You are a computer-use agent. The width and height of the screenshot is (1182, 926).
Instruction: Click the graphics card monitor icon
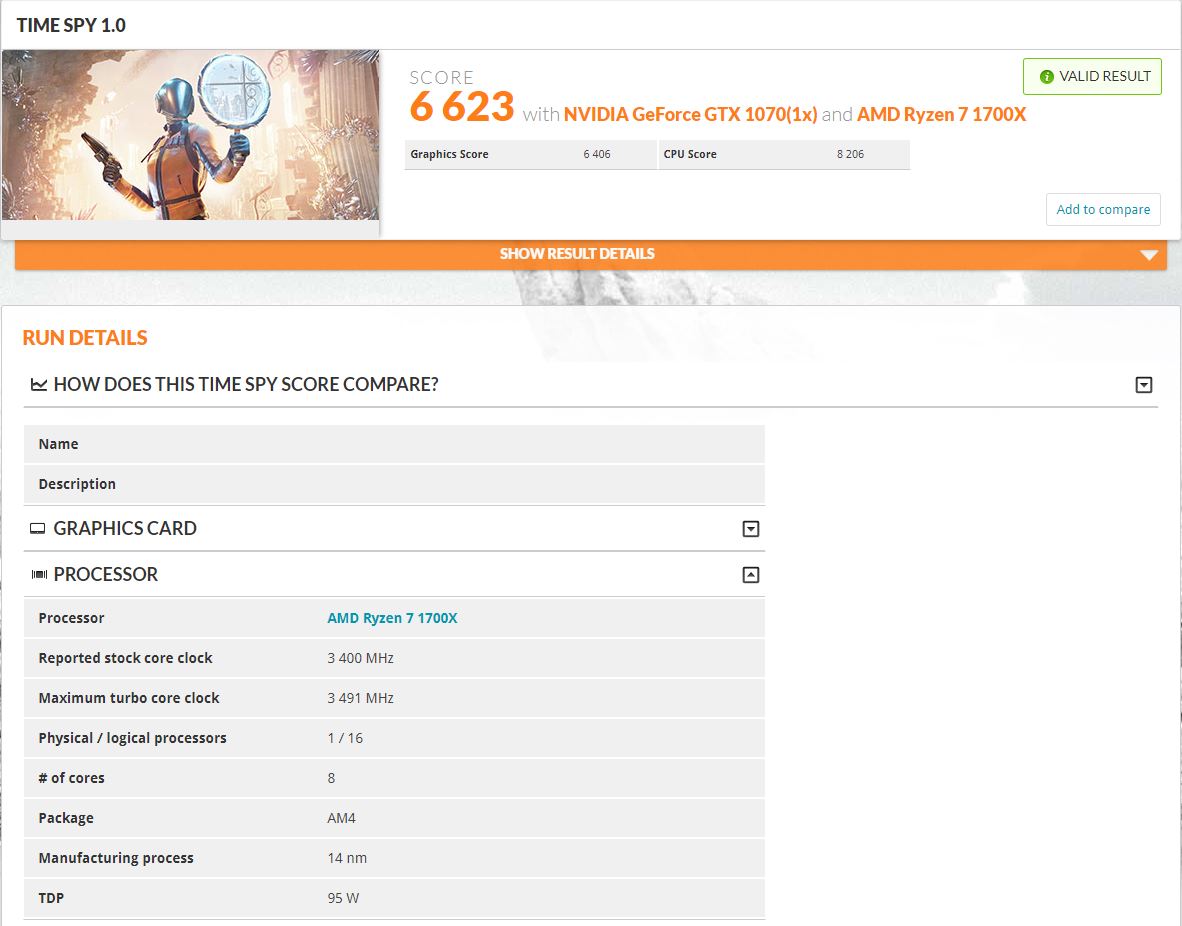[x=38, y=529]
